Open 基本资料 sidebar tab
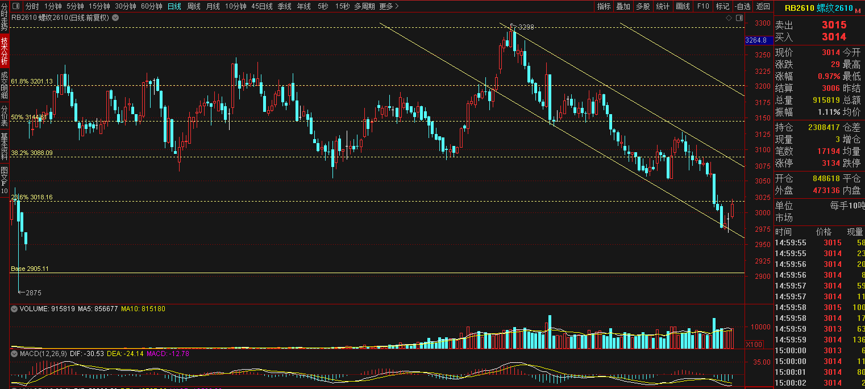The width and height of the screenshot is (865, 389). pos(4,145)
